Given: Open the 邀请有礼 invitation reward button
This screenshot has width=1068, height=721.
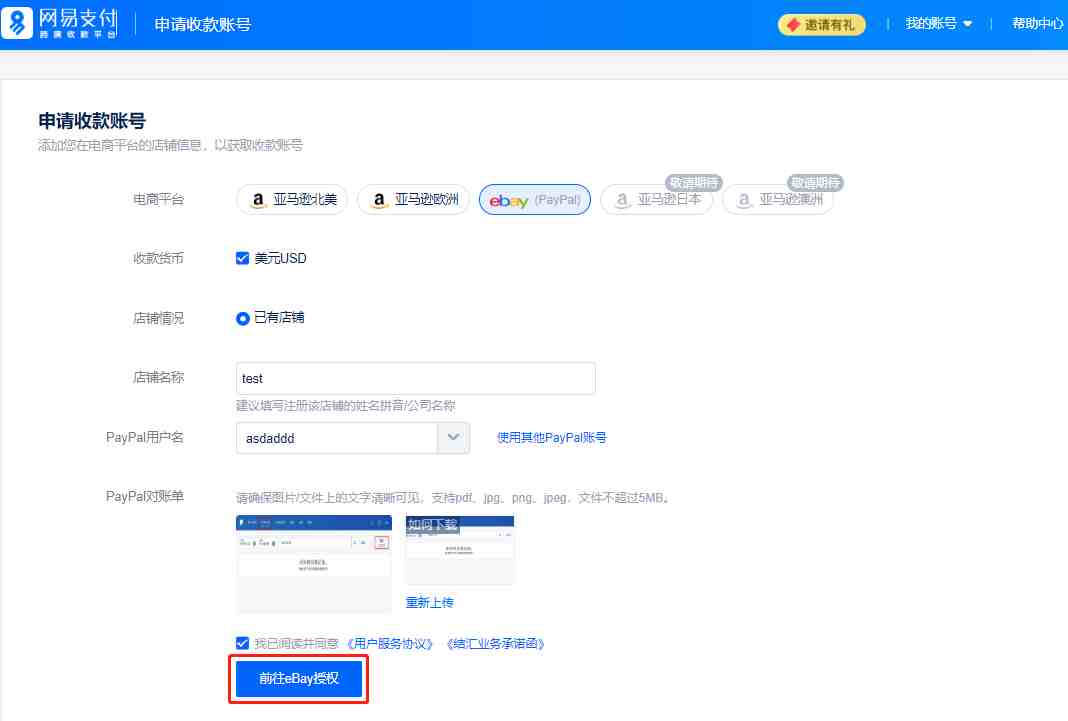Looking at the screenshot, I should pos(821,25).
